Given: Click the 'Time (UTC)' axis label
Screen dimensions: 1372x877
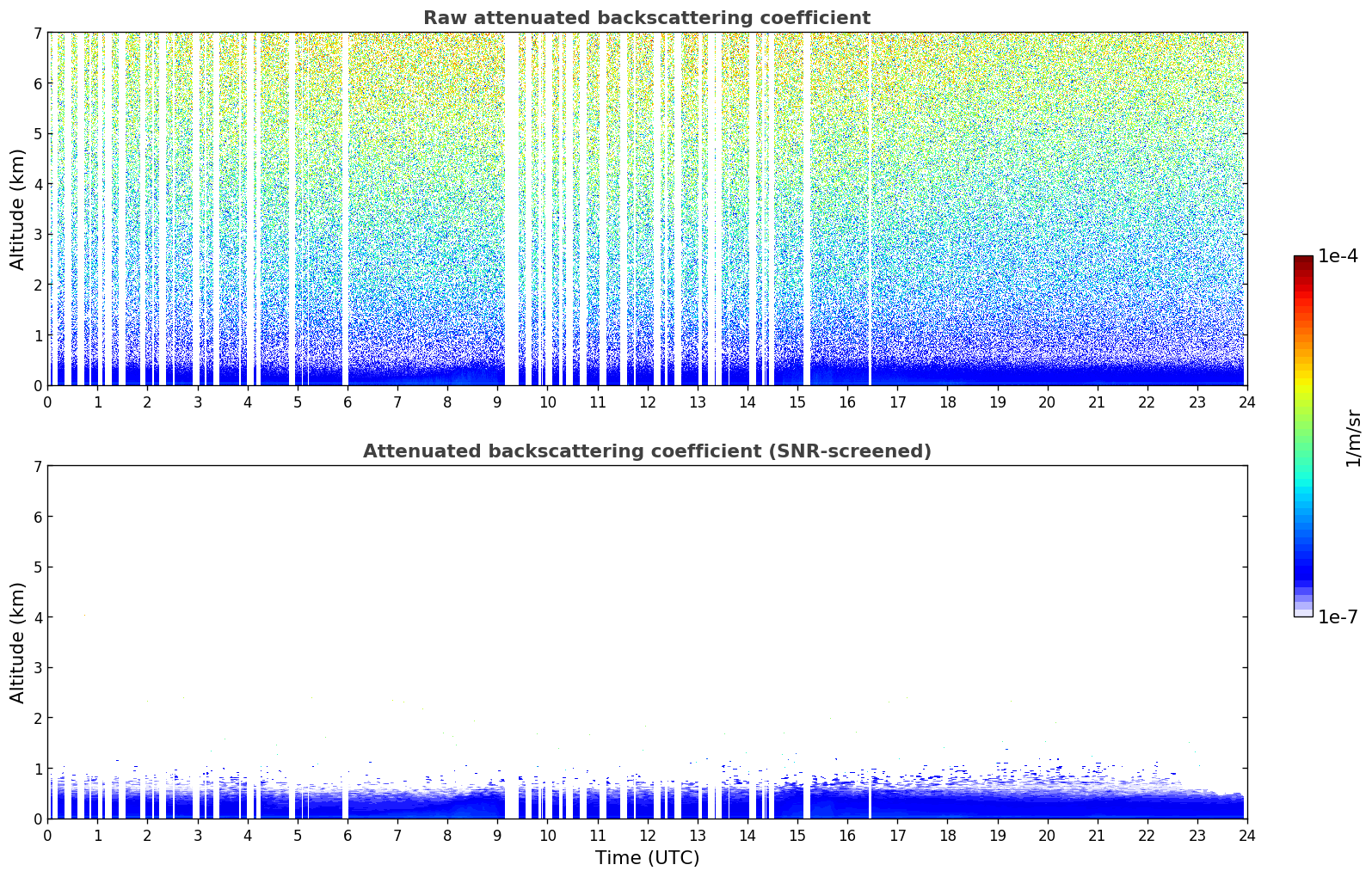Looking at the screenshot, I should tap(647, 858).
